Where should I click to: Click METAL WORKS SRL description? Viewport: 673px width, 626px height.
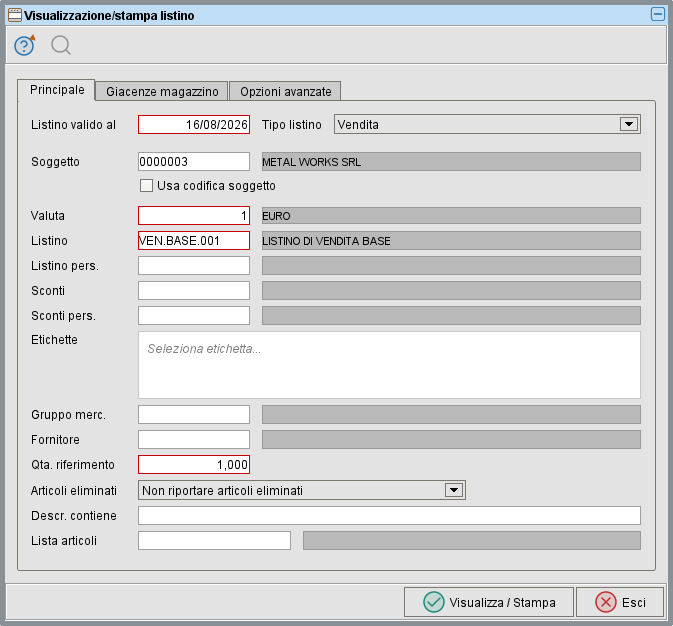(x=451, y=161)
